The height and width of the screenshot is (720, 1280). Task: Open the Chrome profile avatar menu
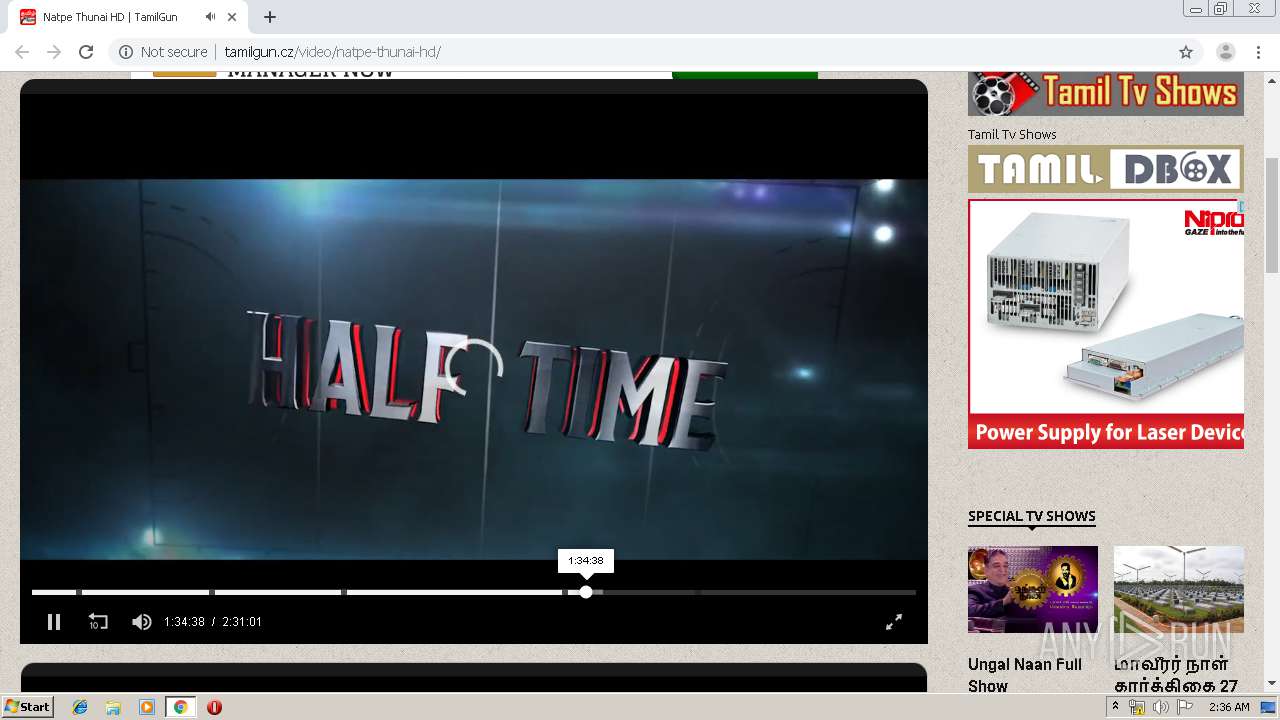click(x=1226, y=52)
